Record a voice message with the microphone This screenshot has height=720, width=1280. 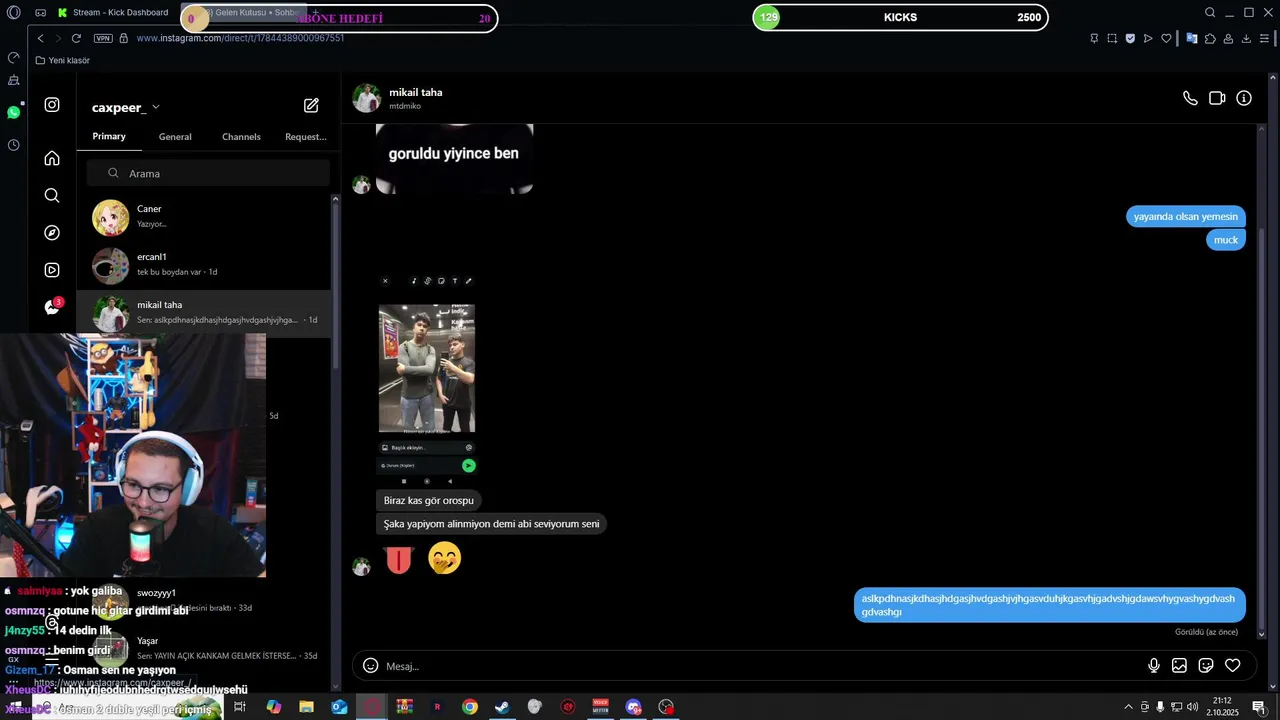pos(1154,666)
